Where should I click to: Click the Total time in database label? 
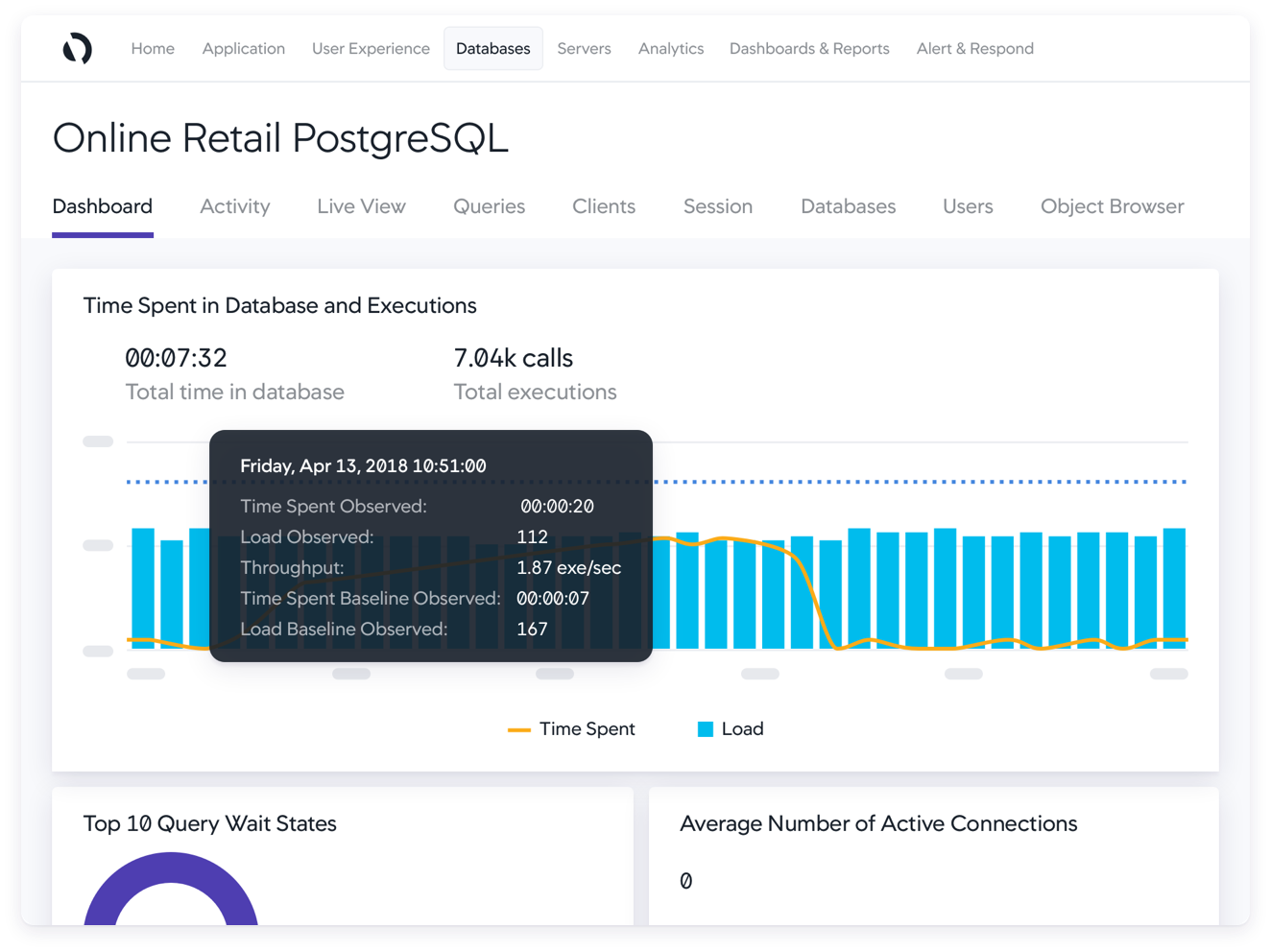point(234,392)
